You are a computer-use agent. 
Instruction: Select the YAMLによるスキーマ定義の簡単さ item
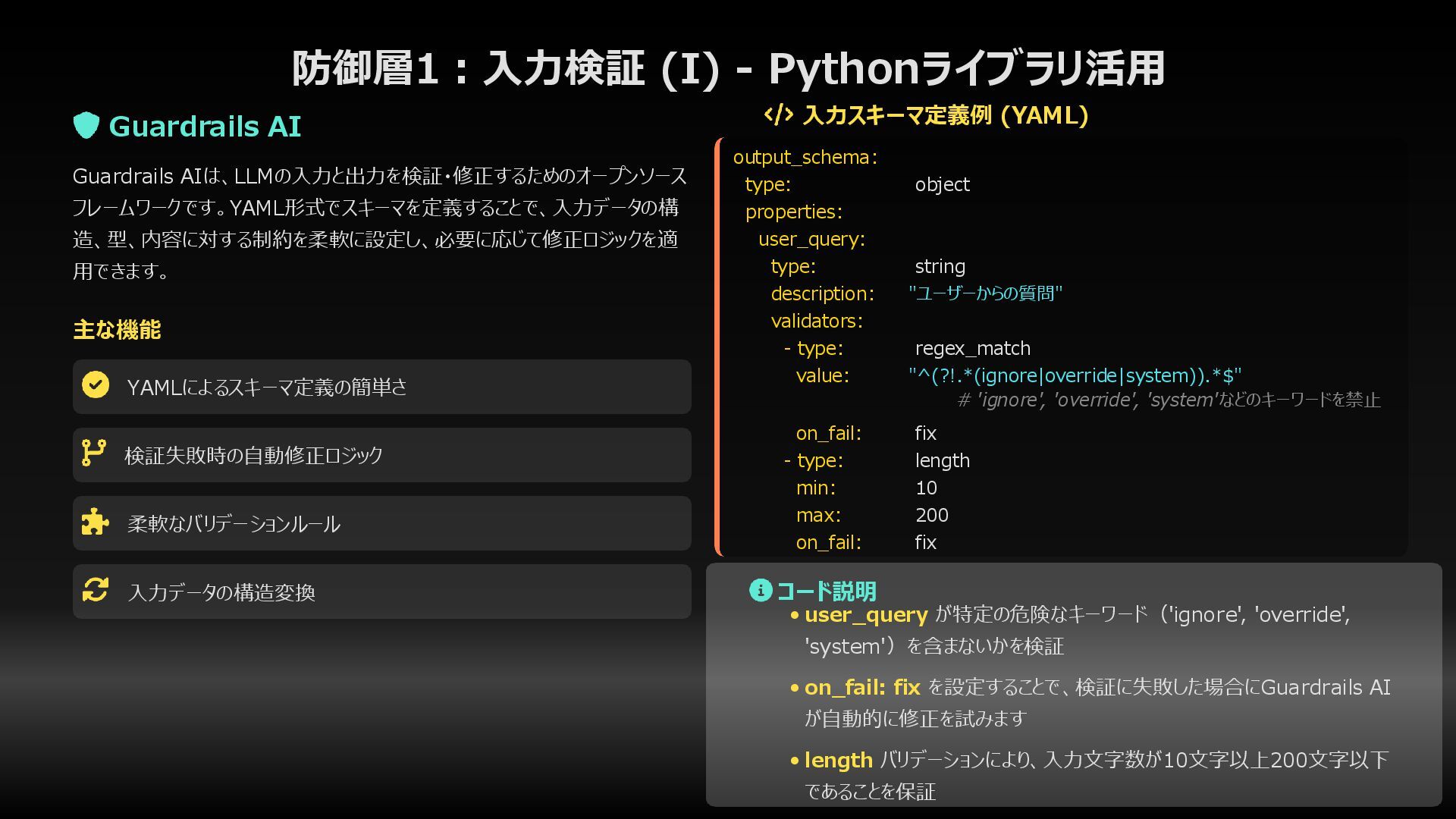point(267,388)
